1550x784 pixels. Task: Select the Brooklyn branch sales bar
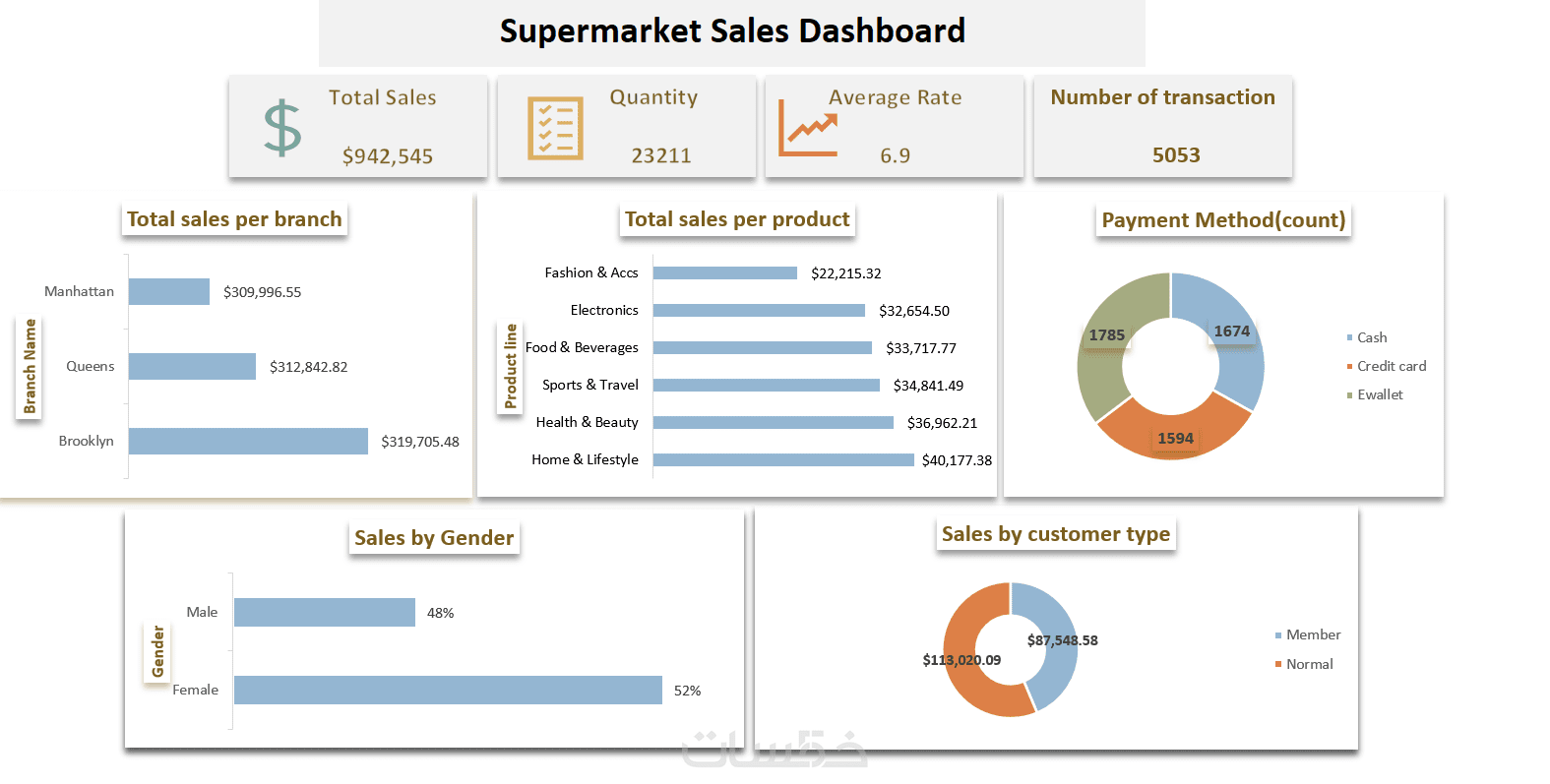248,441
